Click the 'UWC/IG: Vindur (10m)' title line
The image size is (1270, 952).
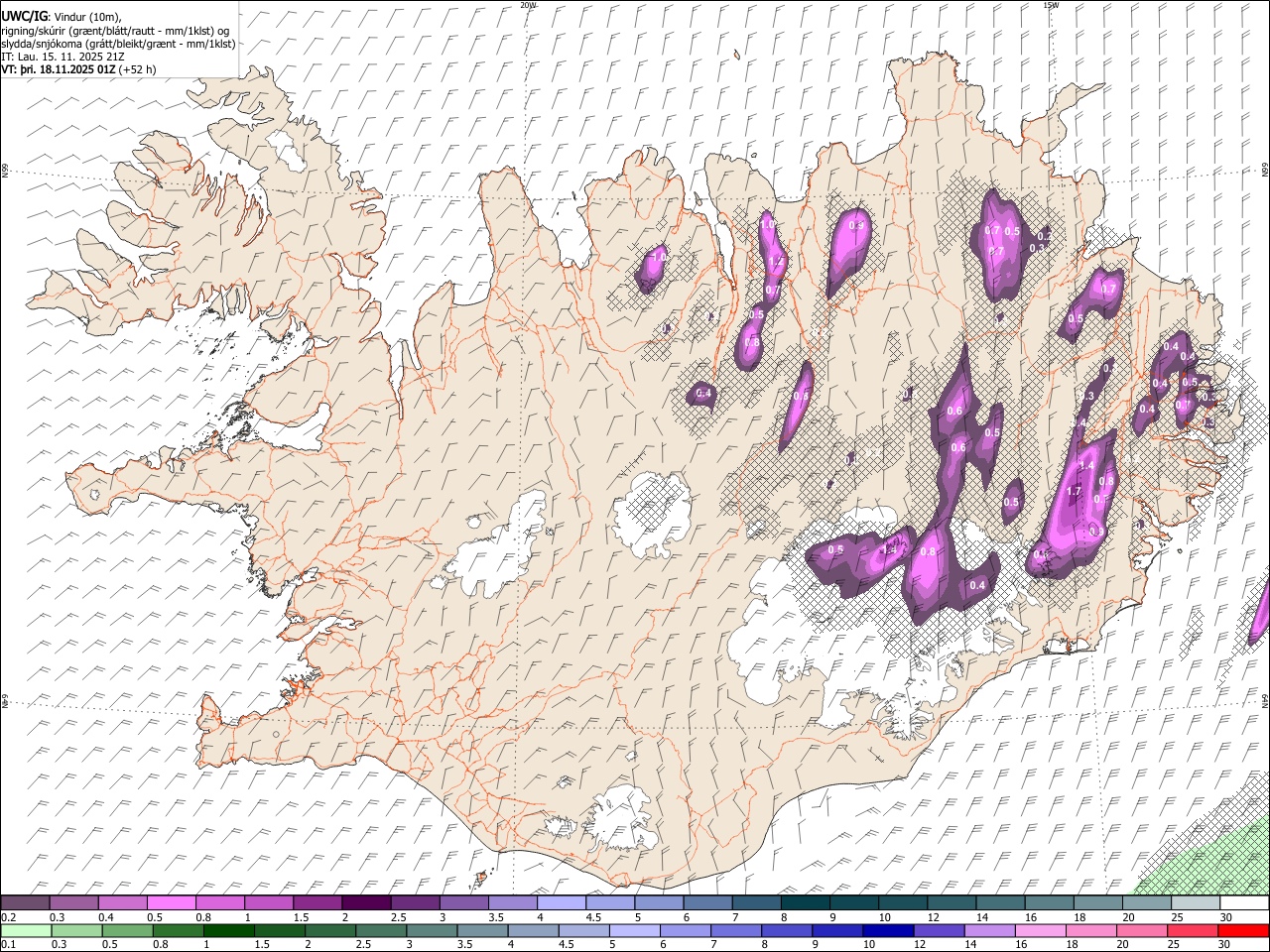61,16
